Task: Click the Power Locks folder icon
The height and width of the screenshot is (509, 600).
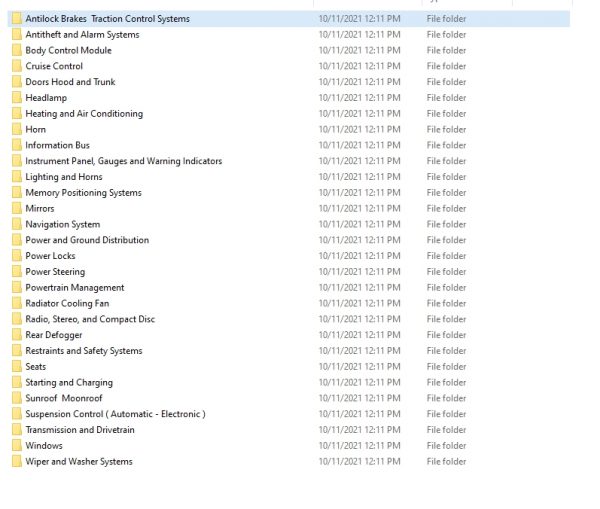Action: pos(16,256)
